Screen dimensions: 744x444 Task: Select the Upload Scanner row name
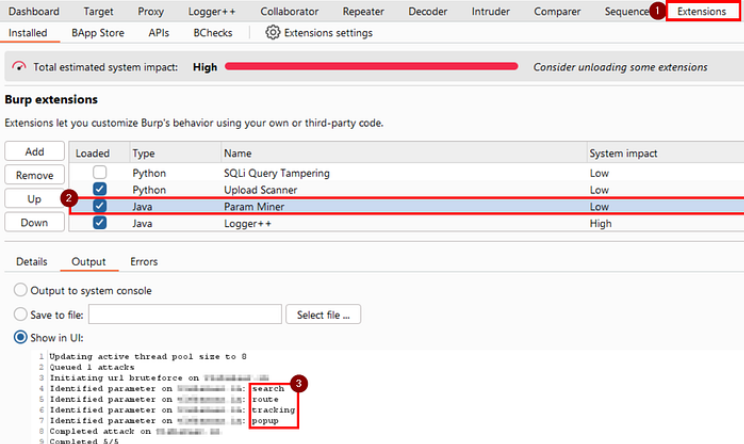point(260,190)
